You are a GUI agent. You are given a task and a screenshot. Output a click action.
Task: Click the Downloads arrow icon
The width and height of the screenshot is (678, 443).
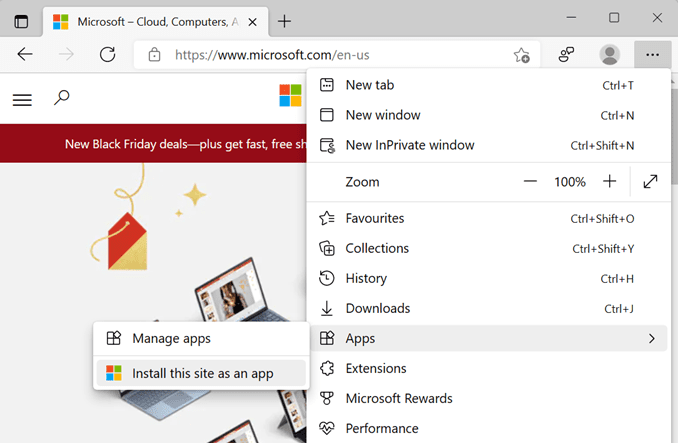click(326, 309)
